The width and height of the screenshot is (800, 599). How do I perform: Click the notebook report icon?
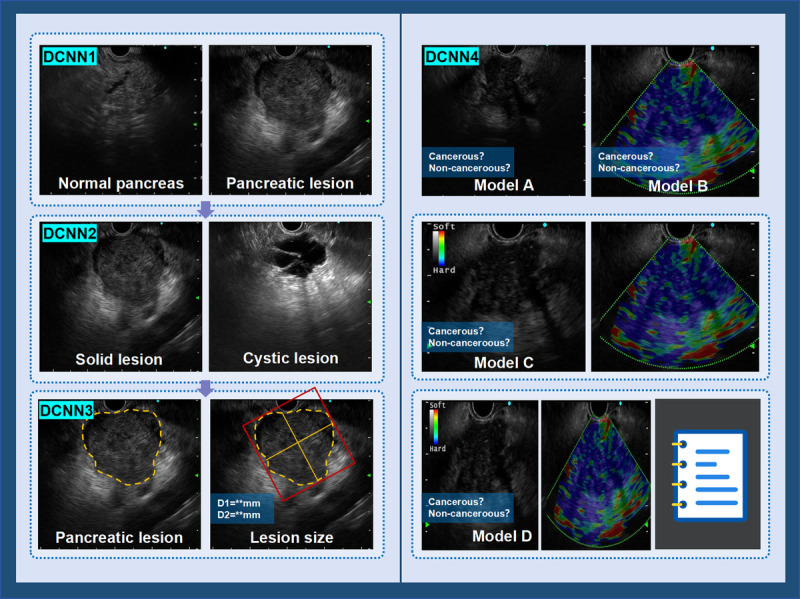709,476
